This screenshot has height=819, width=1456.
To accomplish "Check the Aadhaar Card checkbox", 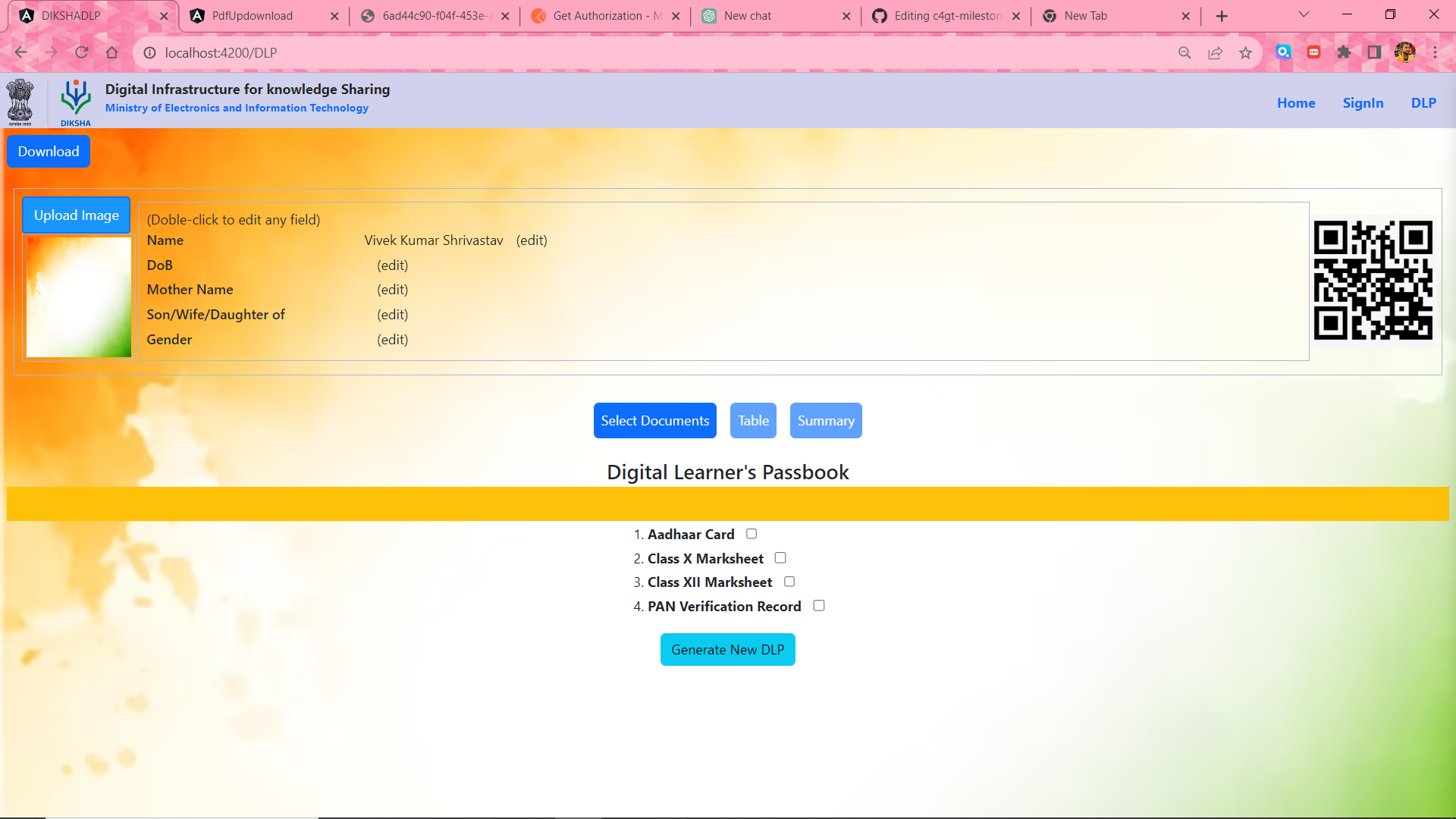I will [x=752, y=534].
